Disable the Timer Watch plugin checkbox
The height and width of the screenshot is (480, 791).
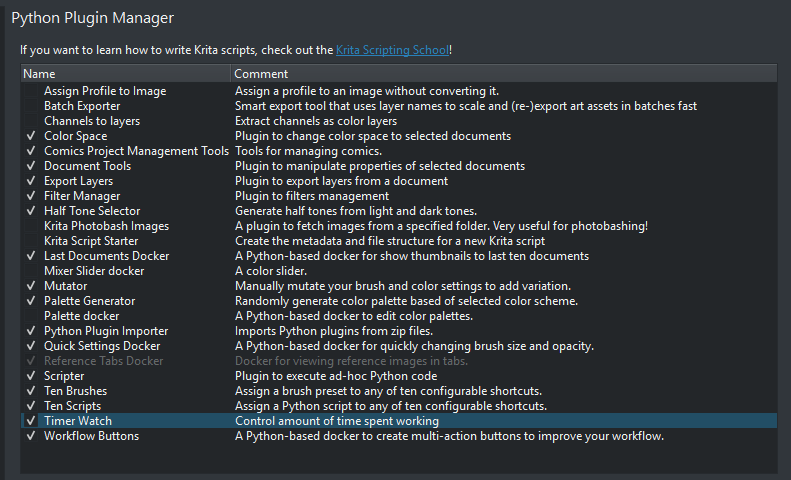31,421
